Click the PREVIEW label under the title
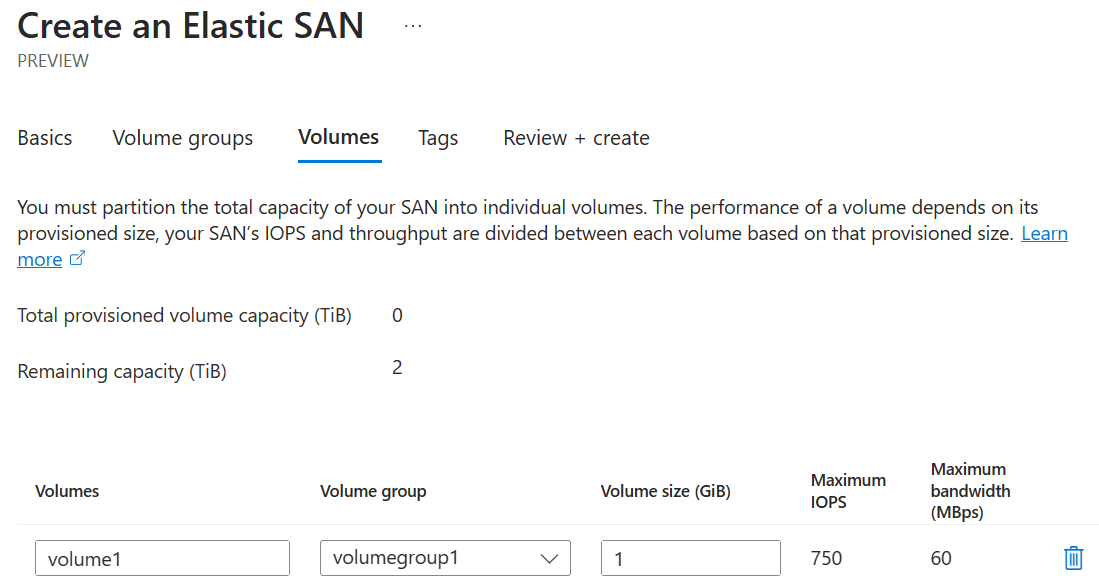1099x584 pixels. click(53, 61)
